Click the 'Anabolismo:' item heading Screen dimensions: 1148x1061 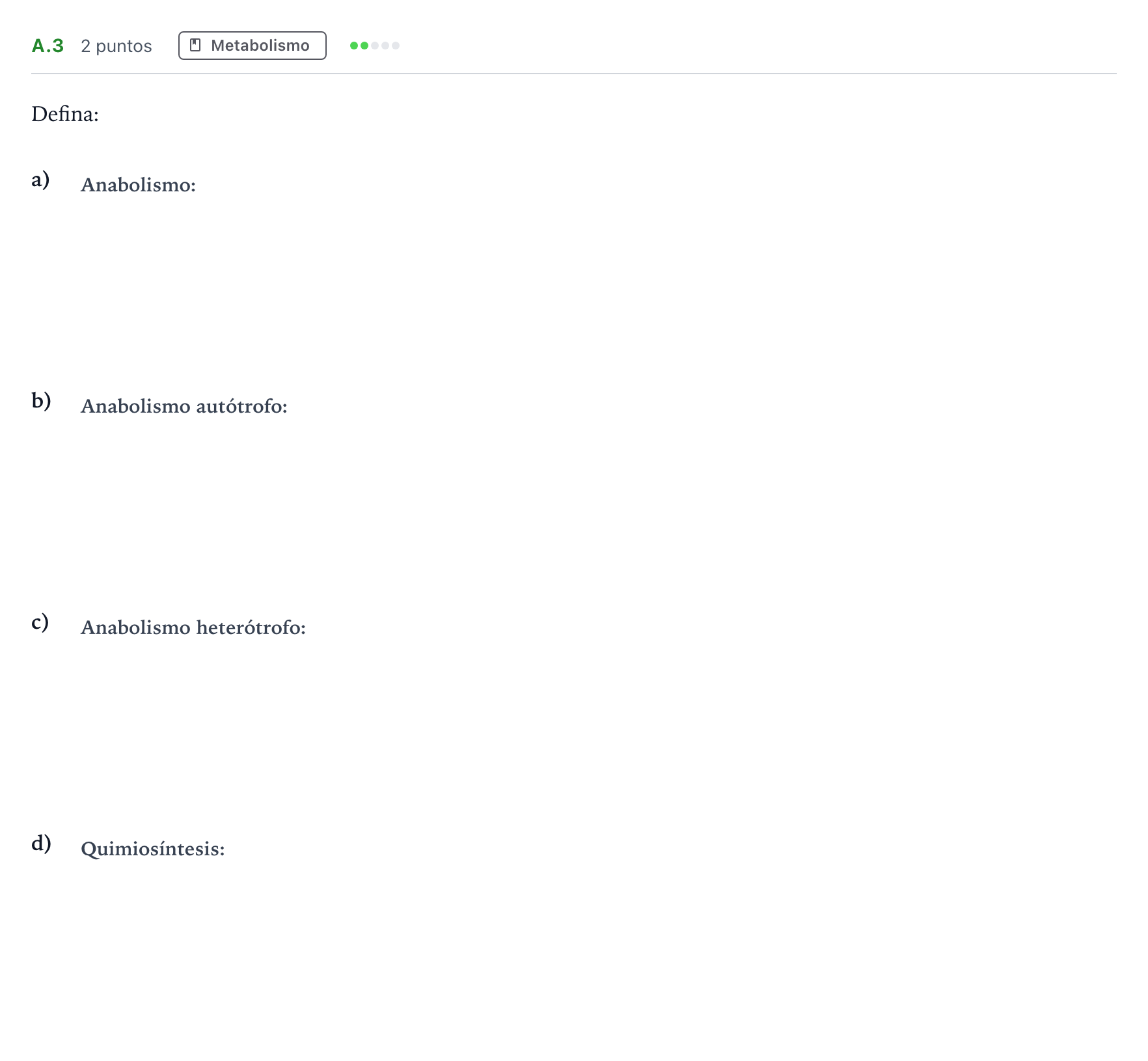tap(138, 185)
